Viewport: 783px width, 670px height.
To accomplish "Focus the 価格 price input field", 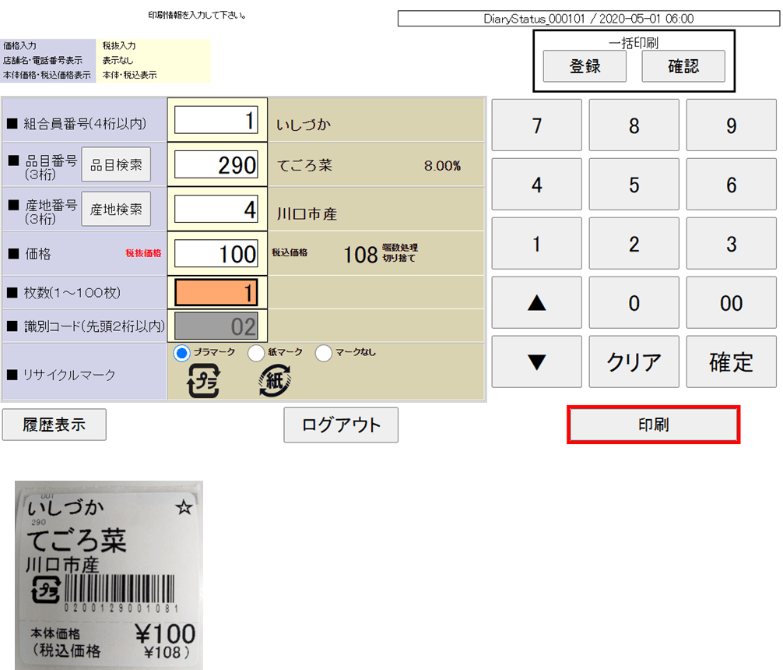I will (x=217, y=253).
